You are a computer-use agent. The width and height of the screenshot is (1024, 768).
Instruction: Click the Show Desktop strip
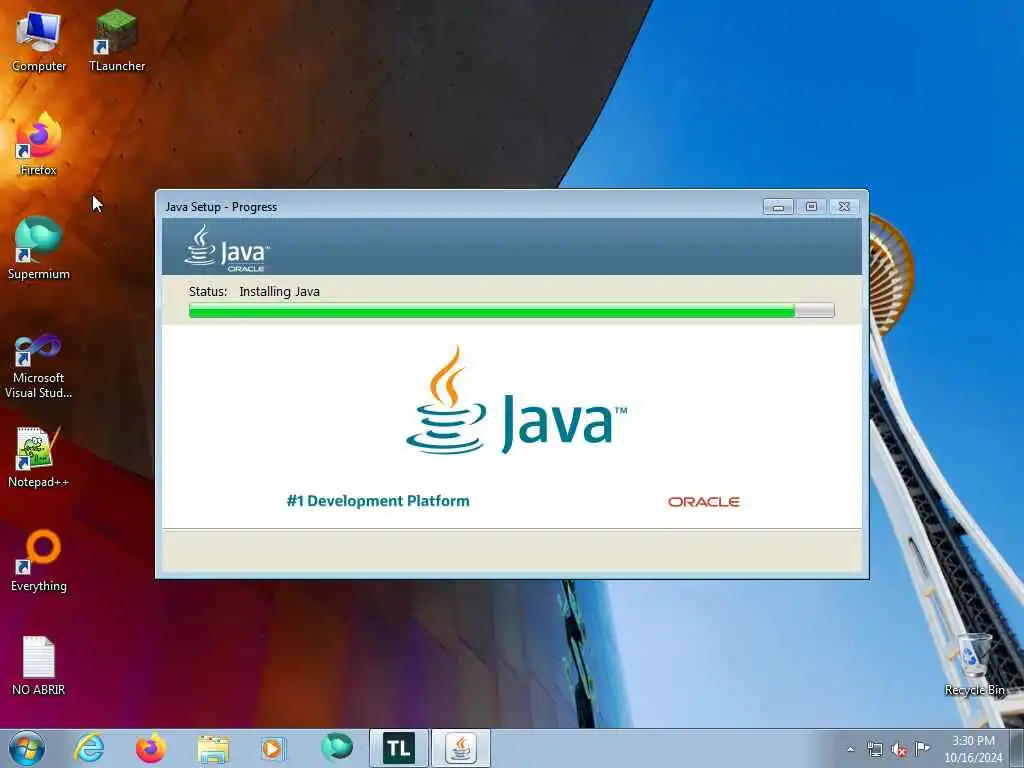(1017, 748)
